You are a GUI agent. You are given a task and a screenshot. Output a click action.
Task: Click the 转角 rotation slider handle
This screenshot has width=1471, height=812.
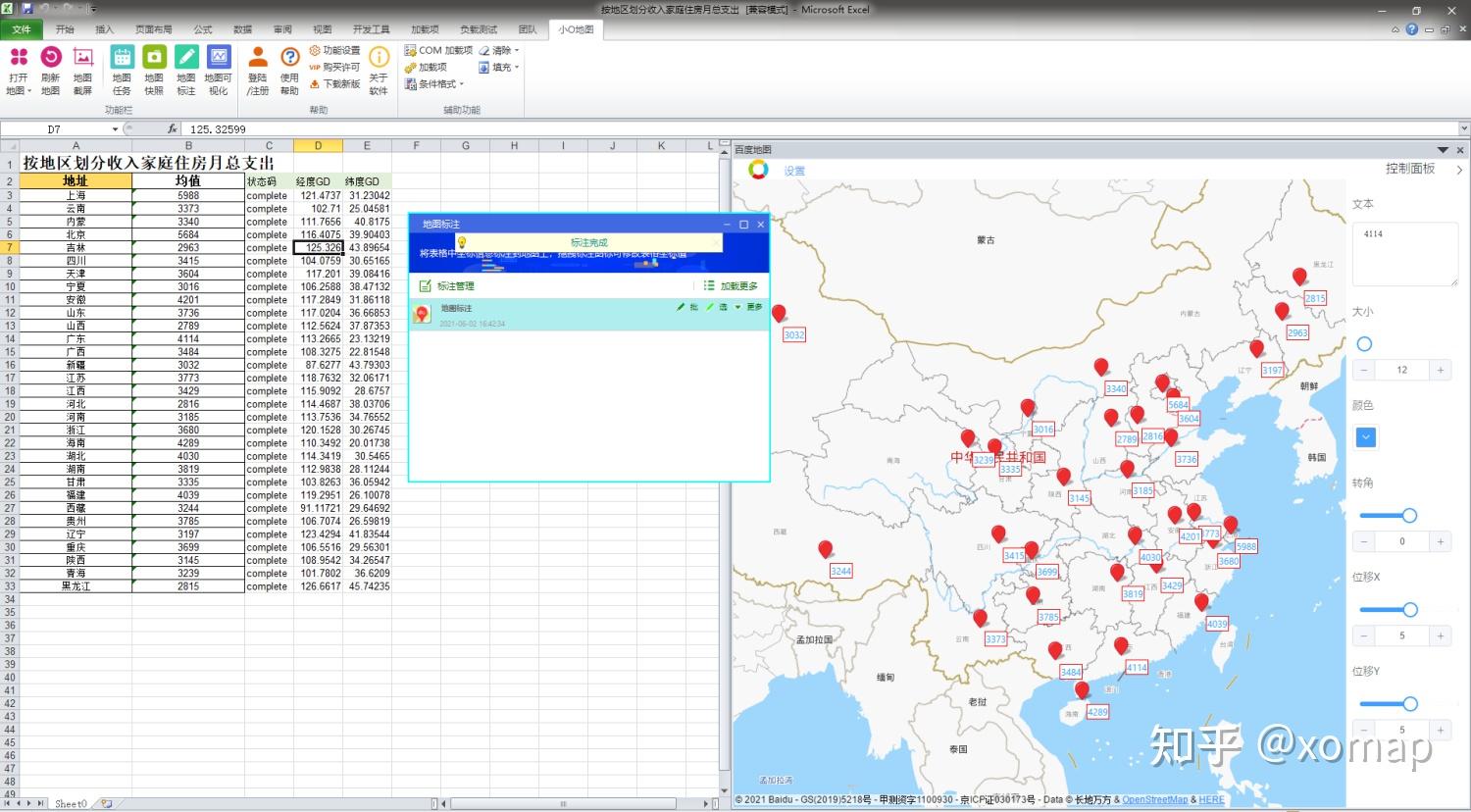pos(1409,516)
